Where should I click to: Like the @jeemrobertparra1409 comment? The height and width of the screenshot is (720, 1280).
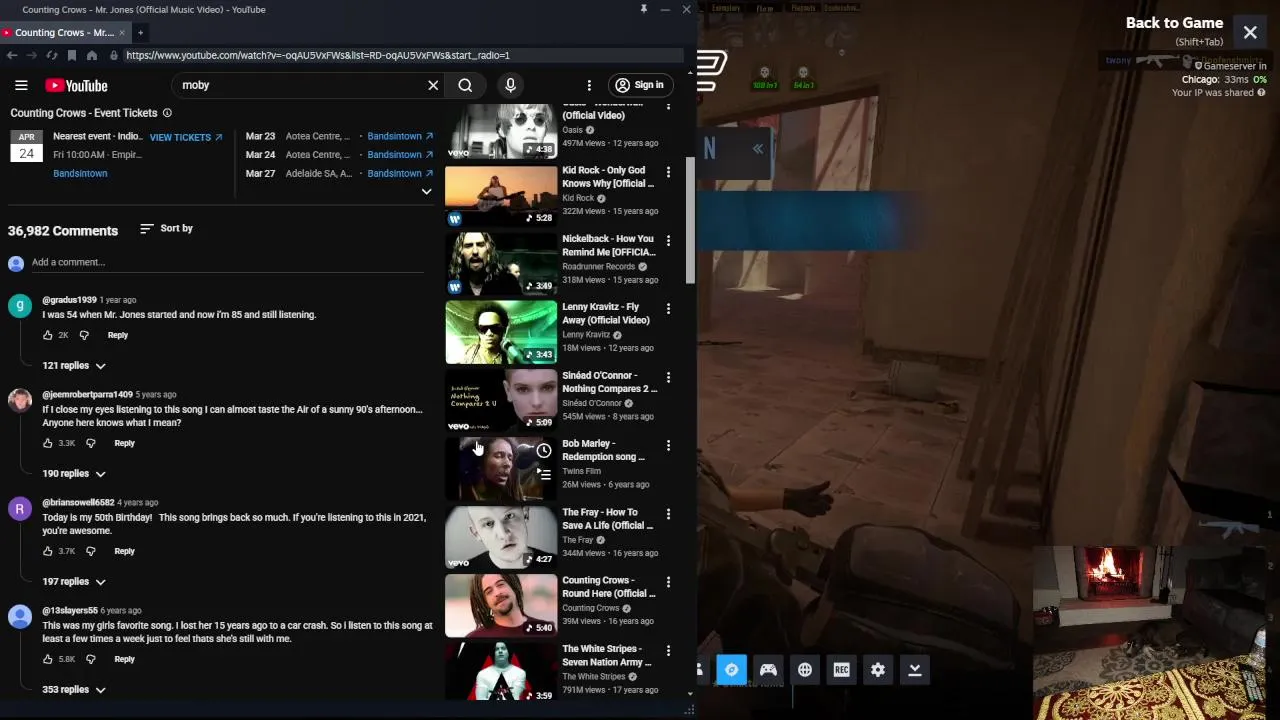(x=47, y=443)
